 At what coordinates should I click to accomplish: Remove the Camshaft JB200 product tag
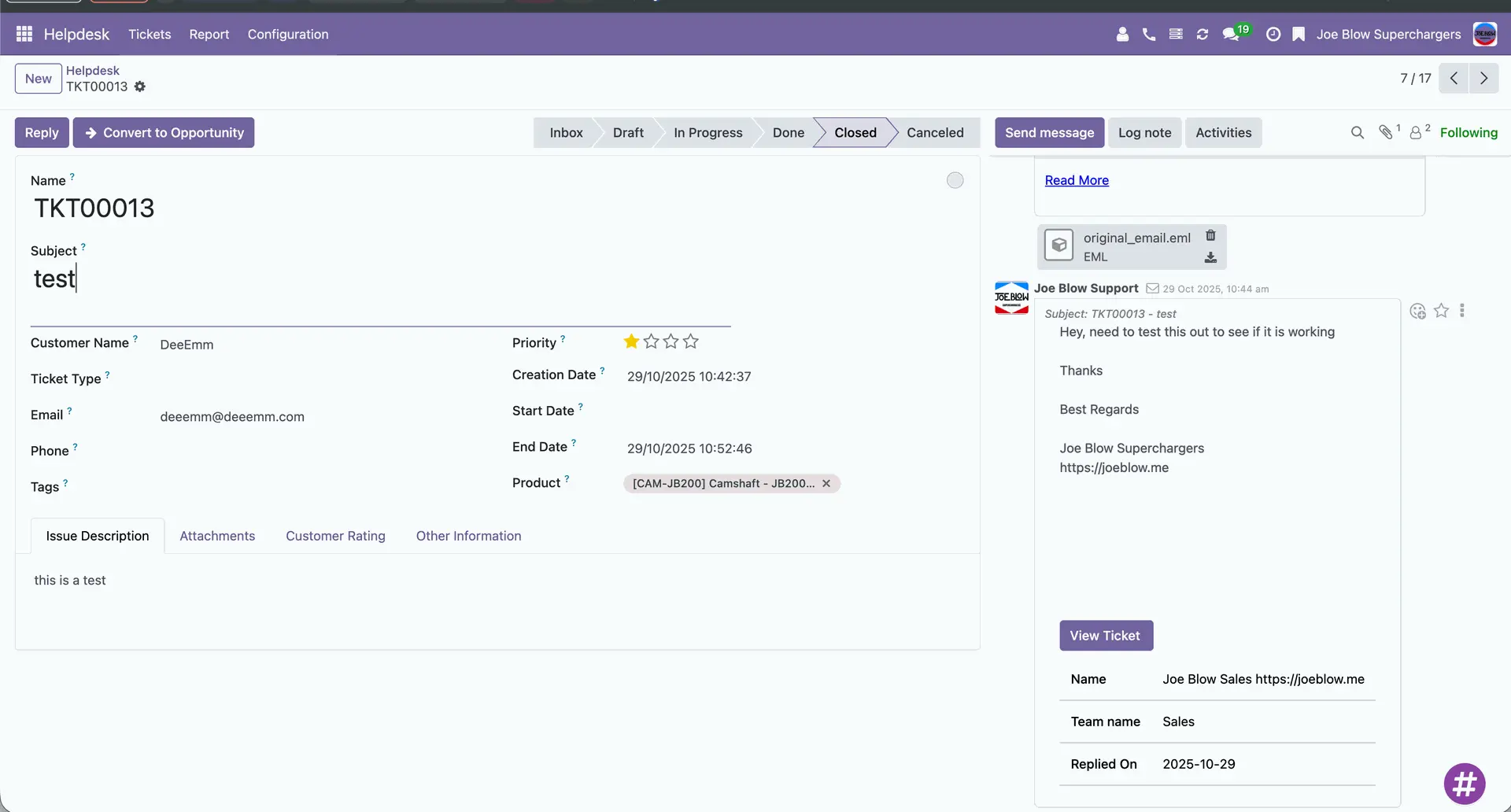tap(826, 483)
